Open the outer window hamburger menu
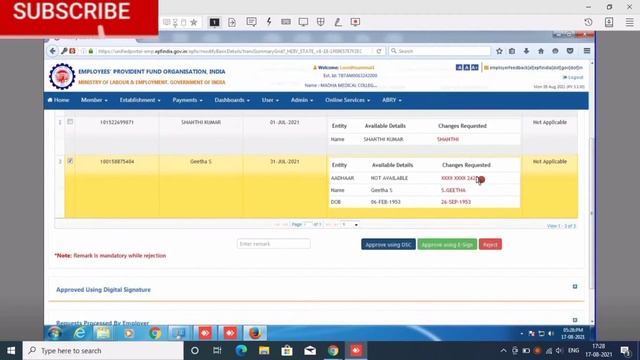 [x=629, y=22]
